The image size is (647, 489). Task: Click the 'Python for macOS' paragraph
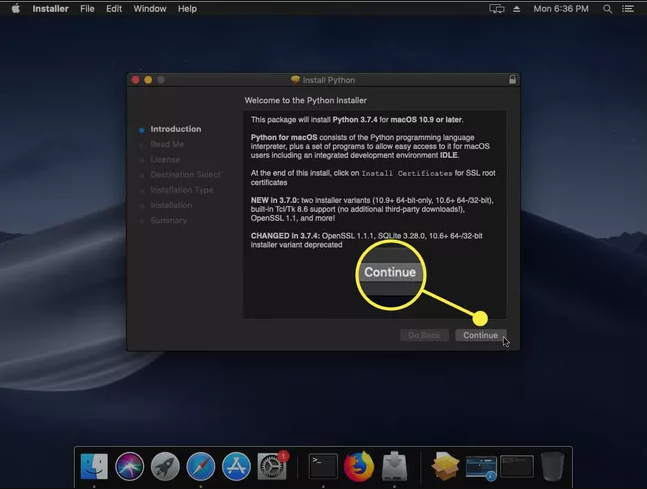point(370,146)
